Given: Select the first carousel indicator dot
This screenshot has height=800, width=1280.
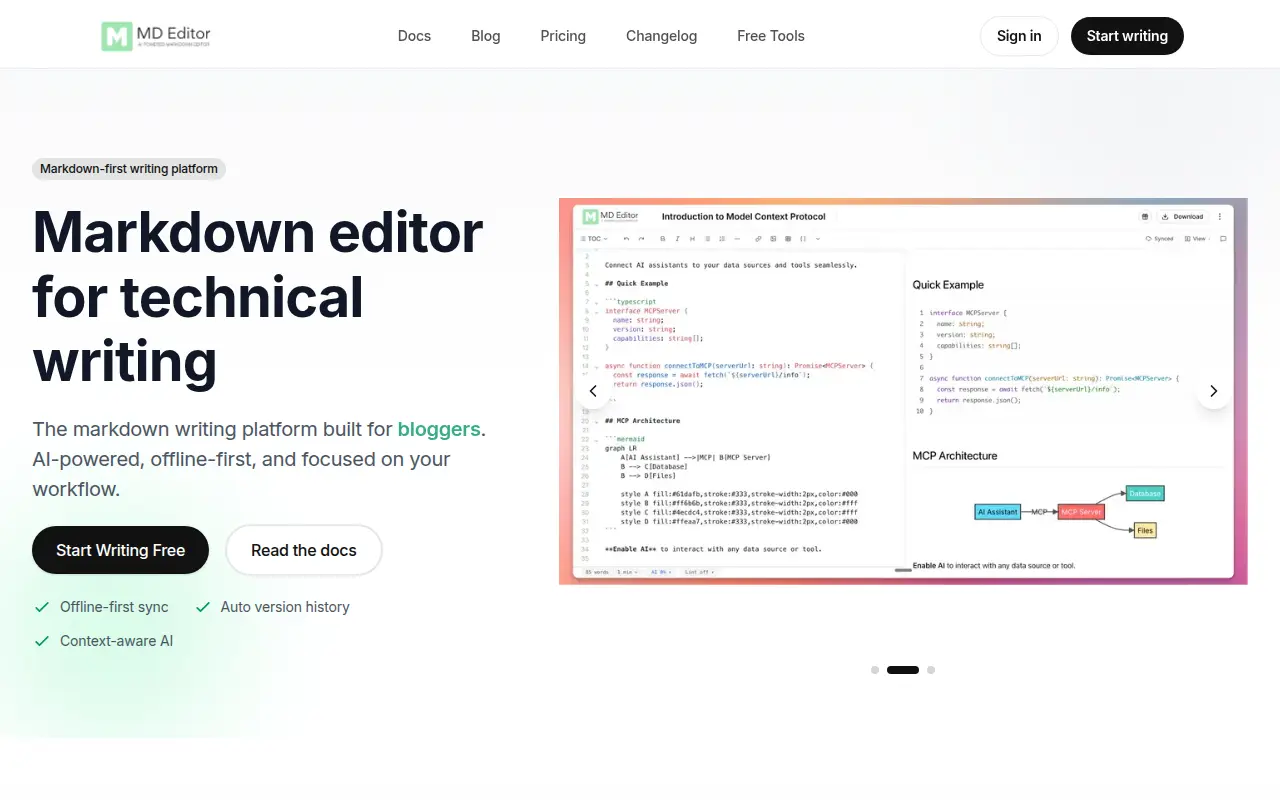Looking at the screenshot, I should [875, 670].
